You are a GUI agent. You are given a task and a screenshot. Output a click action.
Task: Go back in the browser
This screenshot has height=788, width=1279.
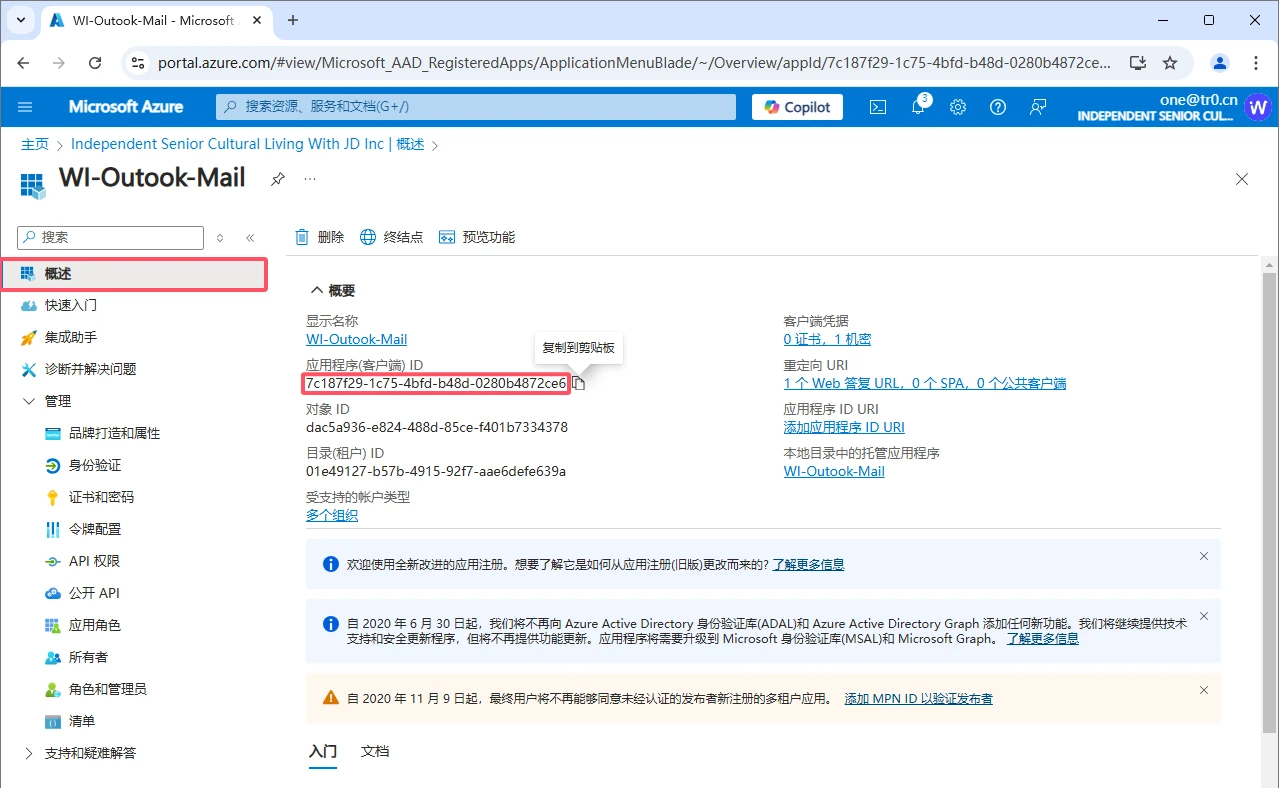point(25,62)
